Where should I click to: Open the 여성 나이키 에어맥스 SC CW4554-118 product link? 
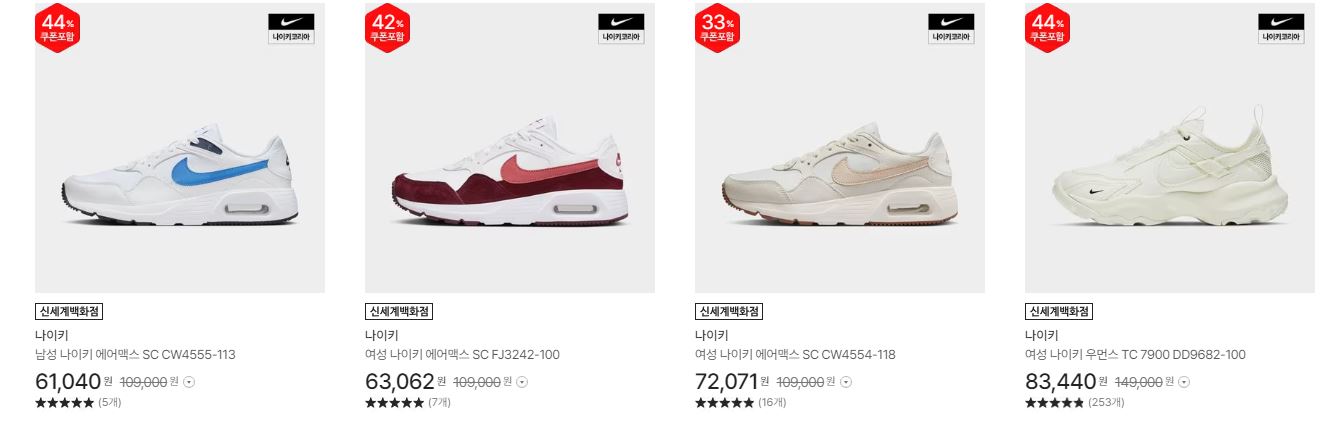click(x=795, y=355)
